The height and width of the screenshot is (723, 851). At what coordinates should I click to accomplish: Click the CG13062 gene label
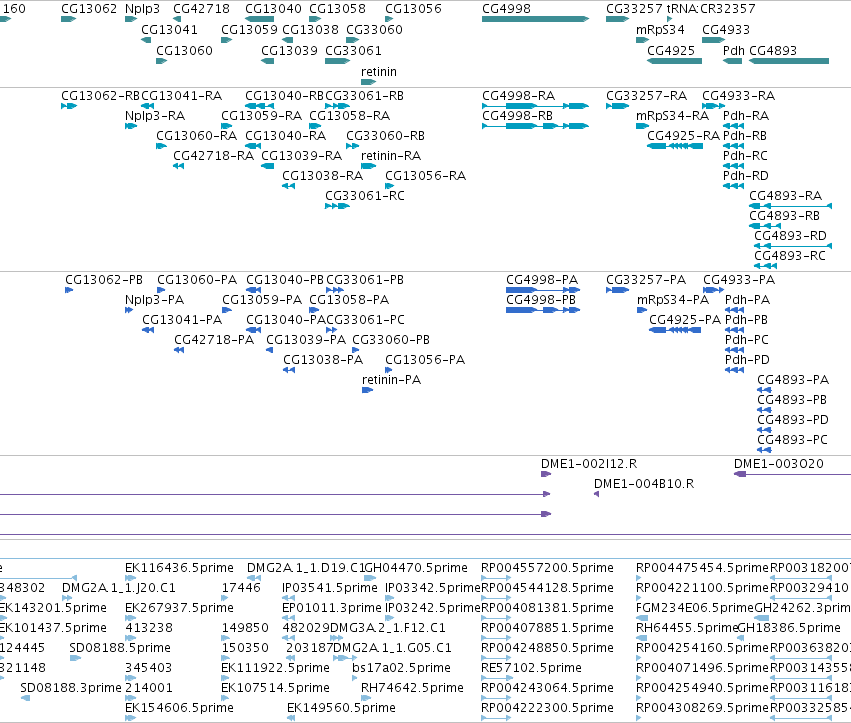tap(89, 9)
